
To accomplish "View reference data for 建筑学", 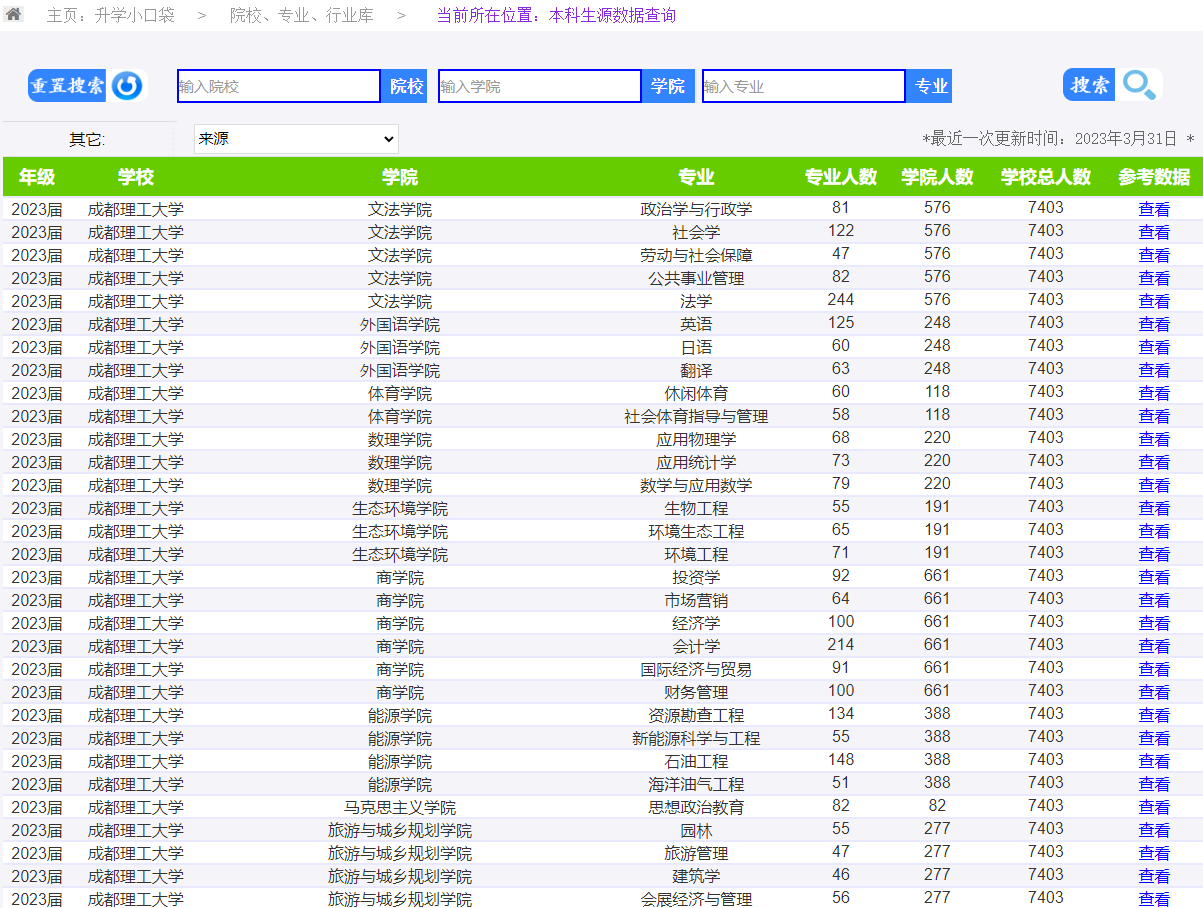I will click(1153, 877).
